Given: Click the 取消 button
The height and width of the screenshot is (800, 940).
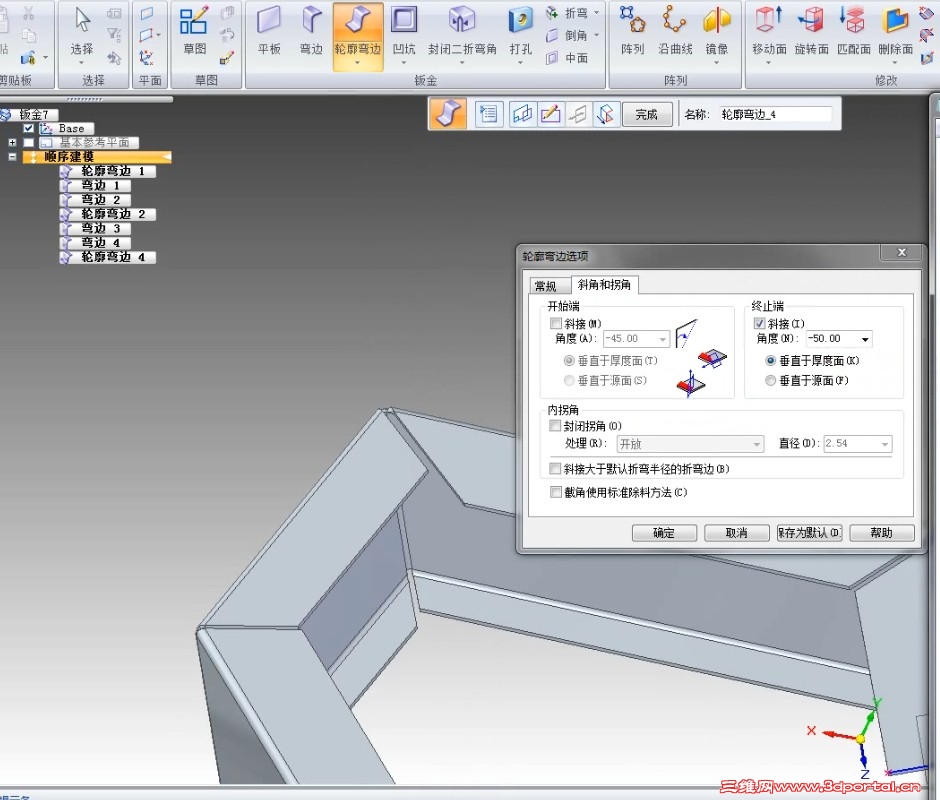Looking at the screenshot, I should (x=737, y=533).
